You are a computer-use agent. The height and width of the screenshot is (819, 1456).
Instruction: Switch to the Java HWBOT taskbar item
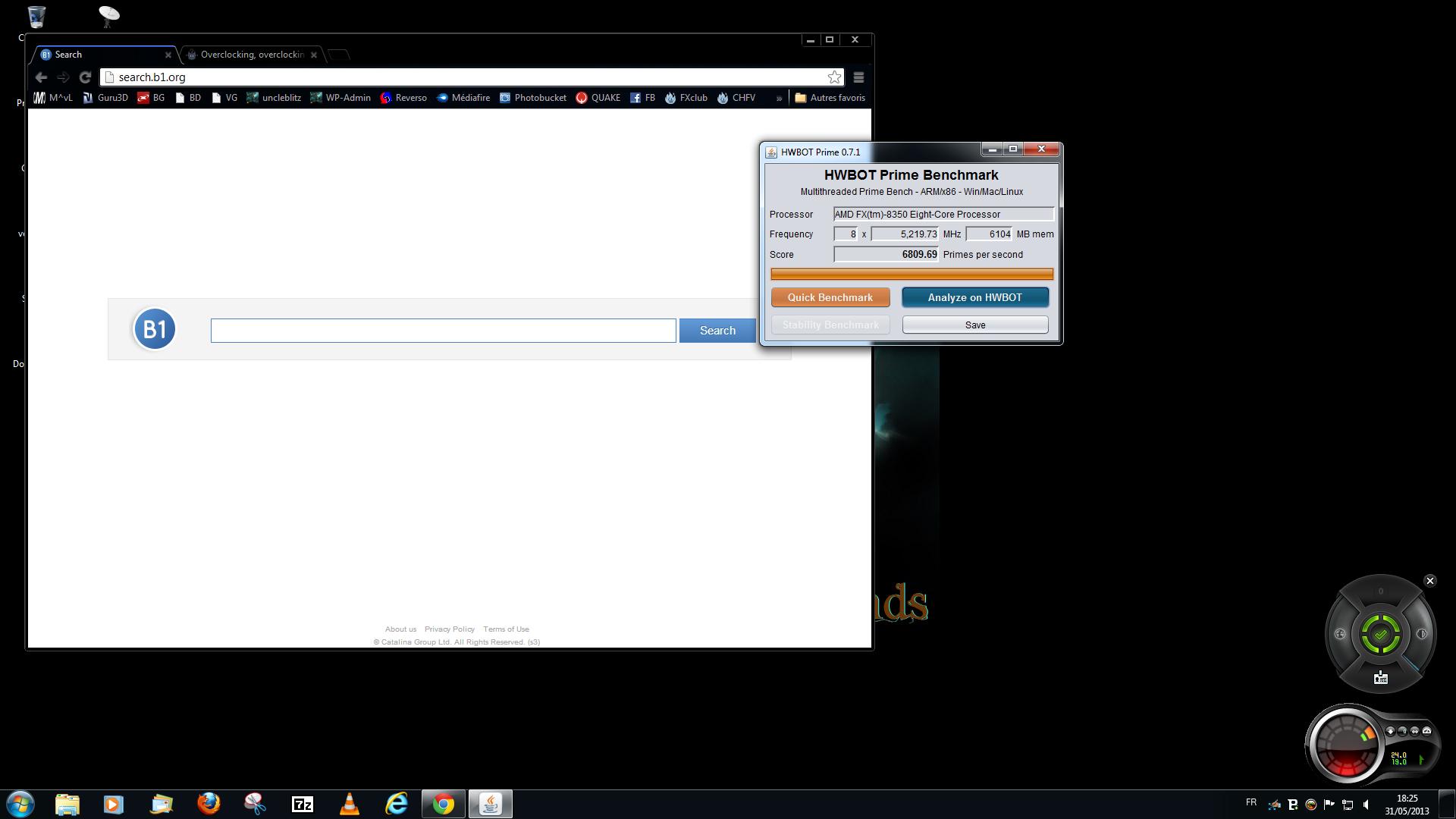(x=491, y=804)
